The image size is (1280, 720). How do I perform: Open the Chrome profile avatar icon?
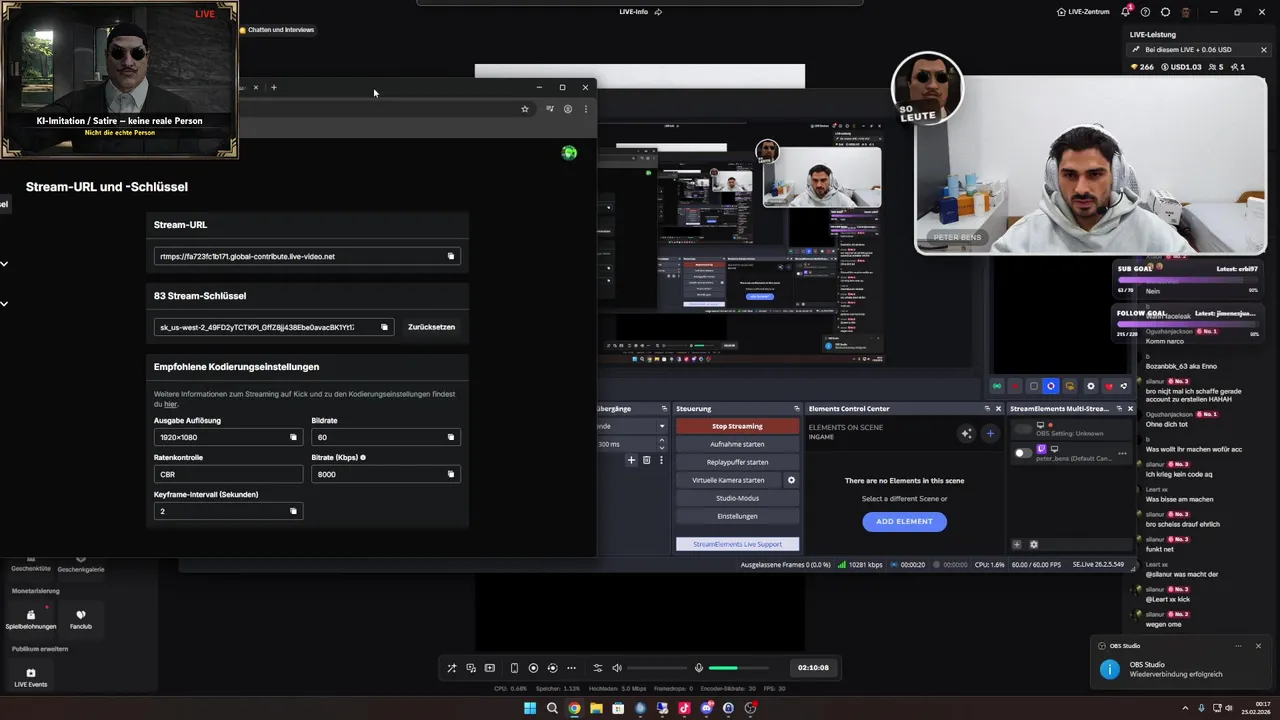pos(567,109)
